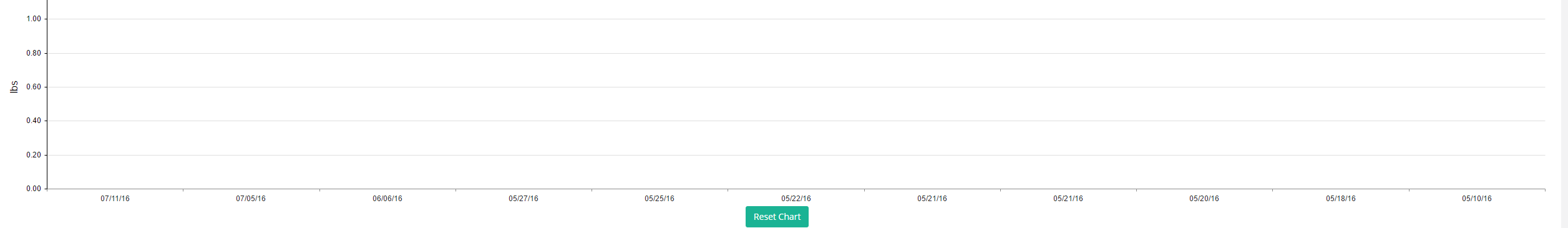
Task: Click the 05/27/16 date tick label
Action: point(523,199)
